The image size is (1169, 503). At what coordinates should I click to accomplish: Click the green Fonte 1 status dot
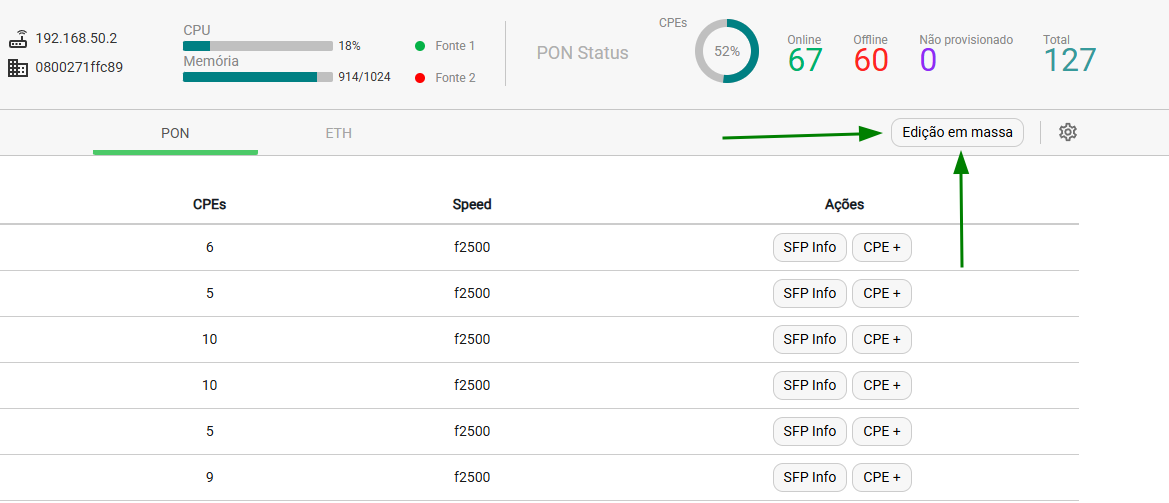tap(420, 46)
